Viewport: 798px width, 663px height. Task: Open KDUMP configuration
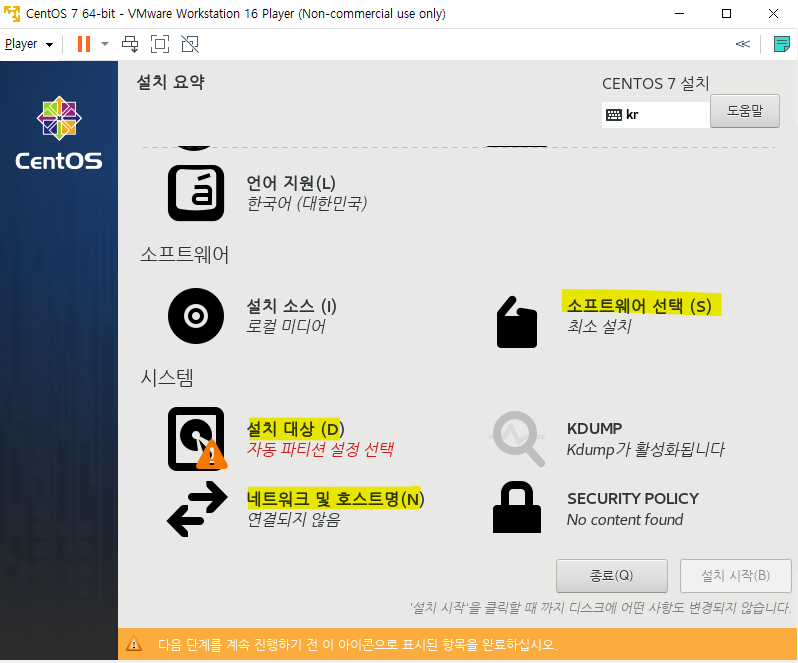pos(594,428)
